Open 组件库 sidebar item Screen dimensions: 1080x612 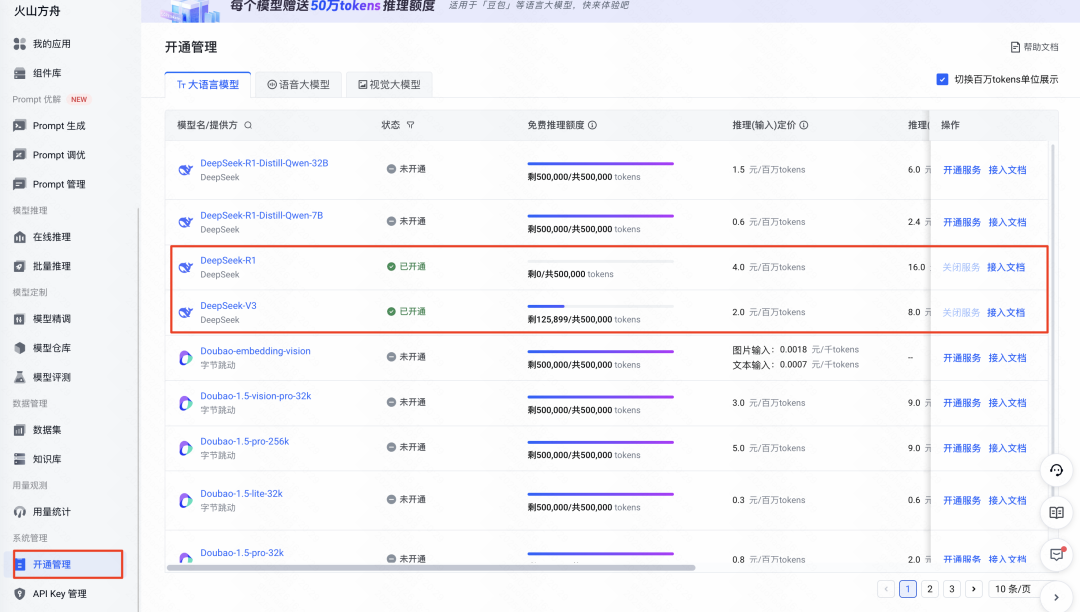[37, 73]
